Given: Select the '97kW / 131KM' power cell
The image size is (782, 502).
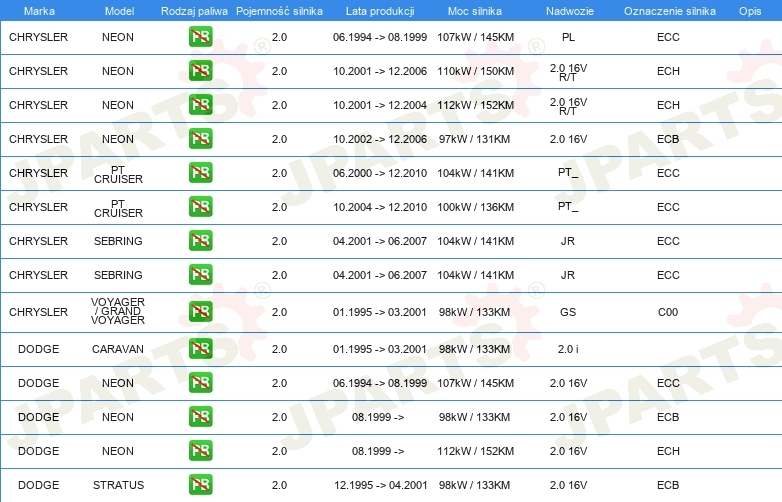Looking at the screenshot, I should pos(474,139).
